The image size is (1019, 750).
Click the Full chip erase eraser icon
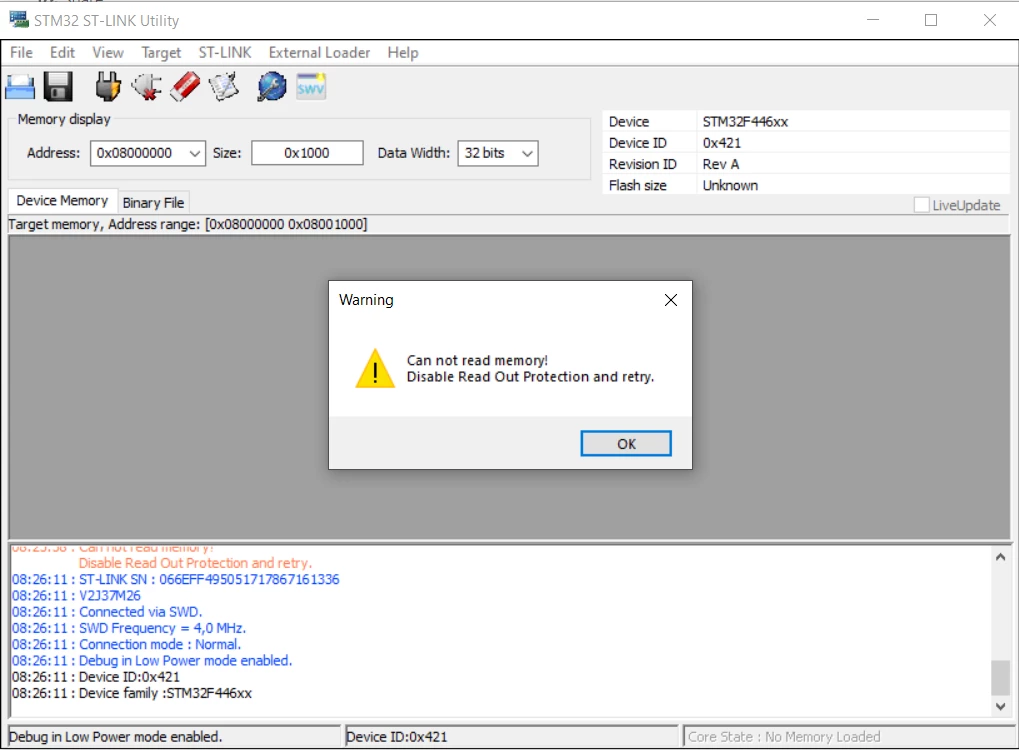click(x=185, y=86)
